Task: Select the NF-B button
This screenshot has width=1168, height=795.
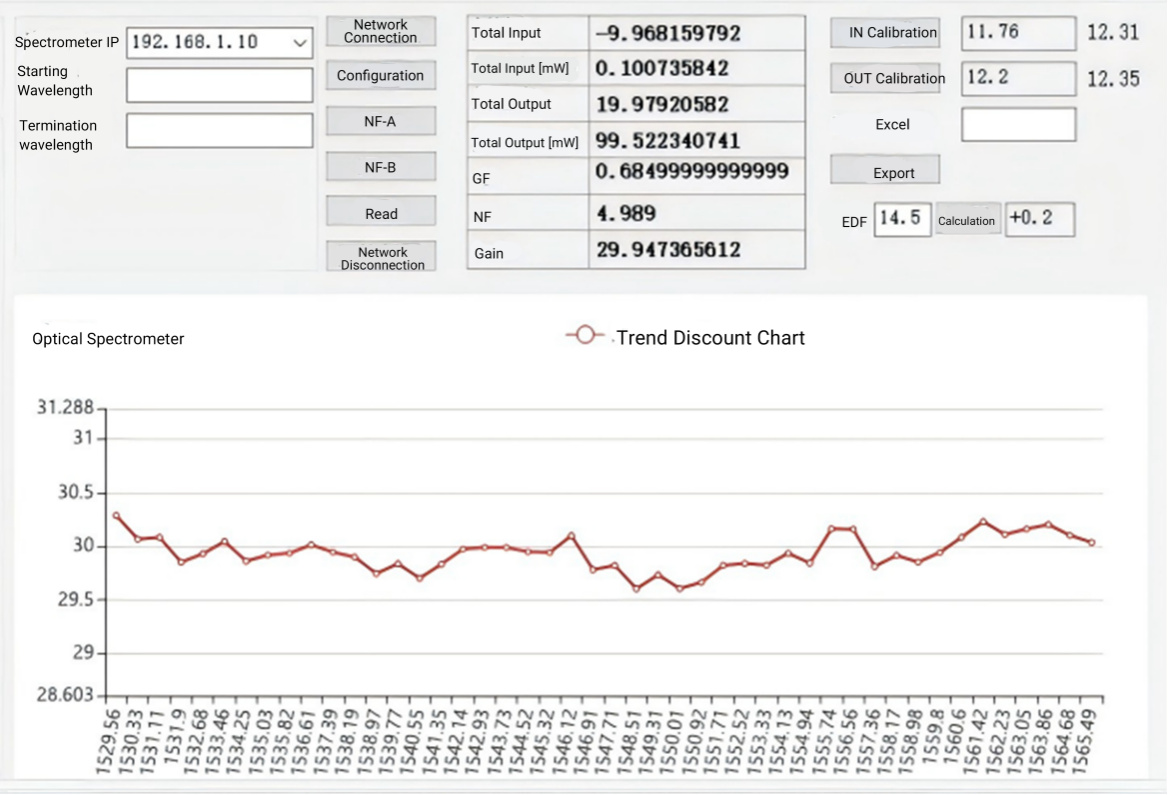Action: click(380, 167)
